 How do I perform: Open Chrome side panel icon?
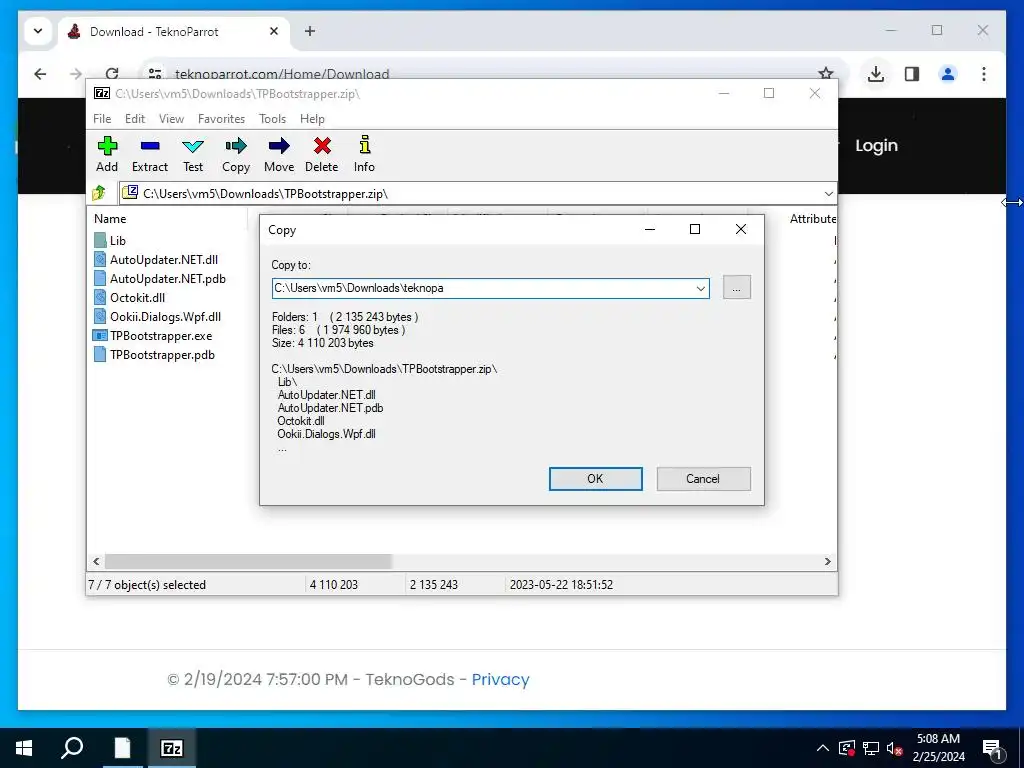point(912,74)
